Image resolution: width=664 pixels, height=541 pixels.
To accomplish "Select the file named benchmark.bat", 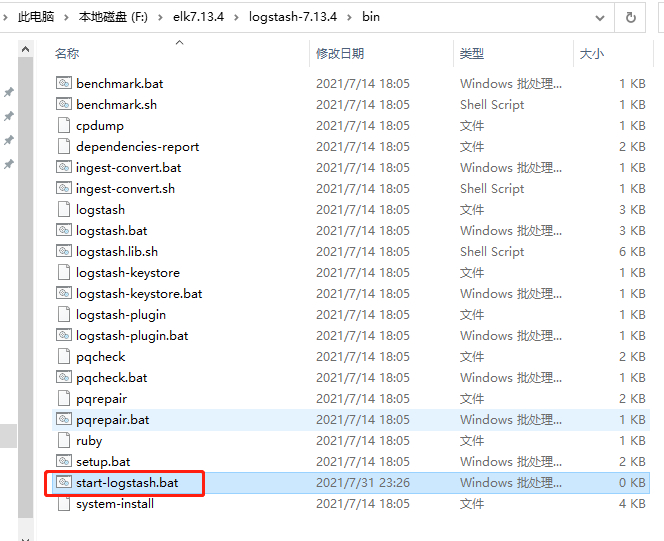I will pos(119,83).
